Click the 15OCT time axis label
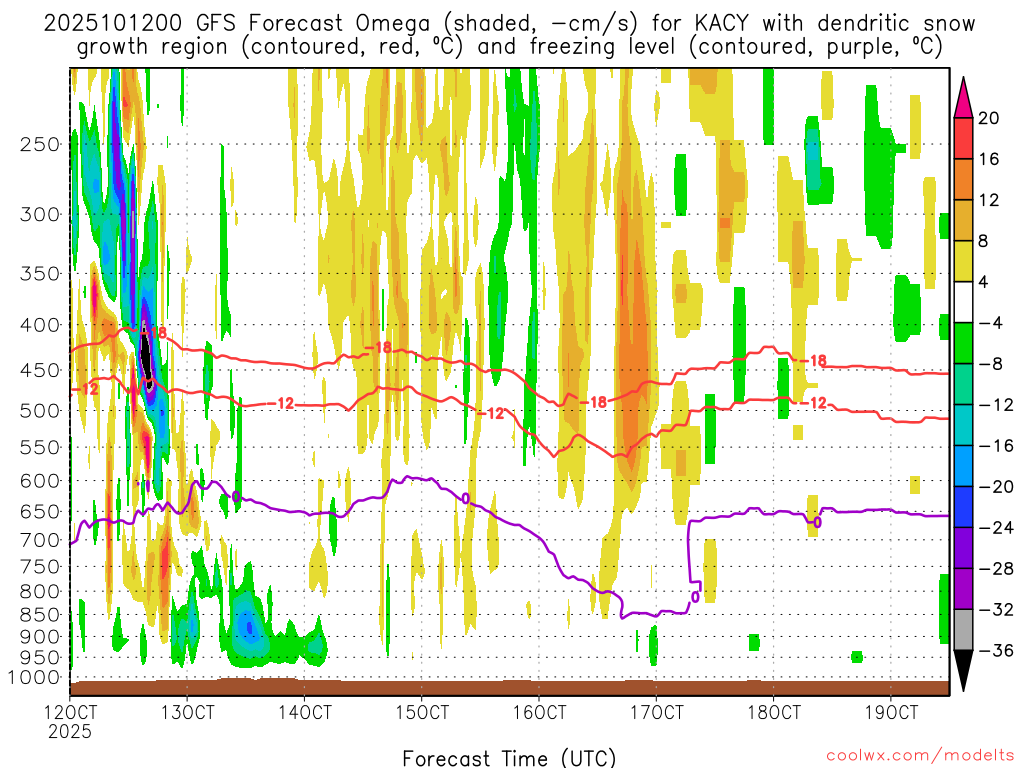The width and height of the screenshot is (1024, 768). pyautogui.click(x=422, y=712)
